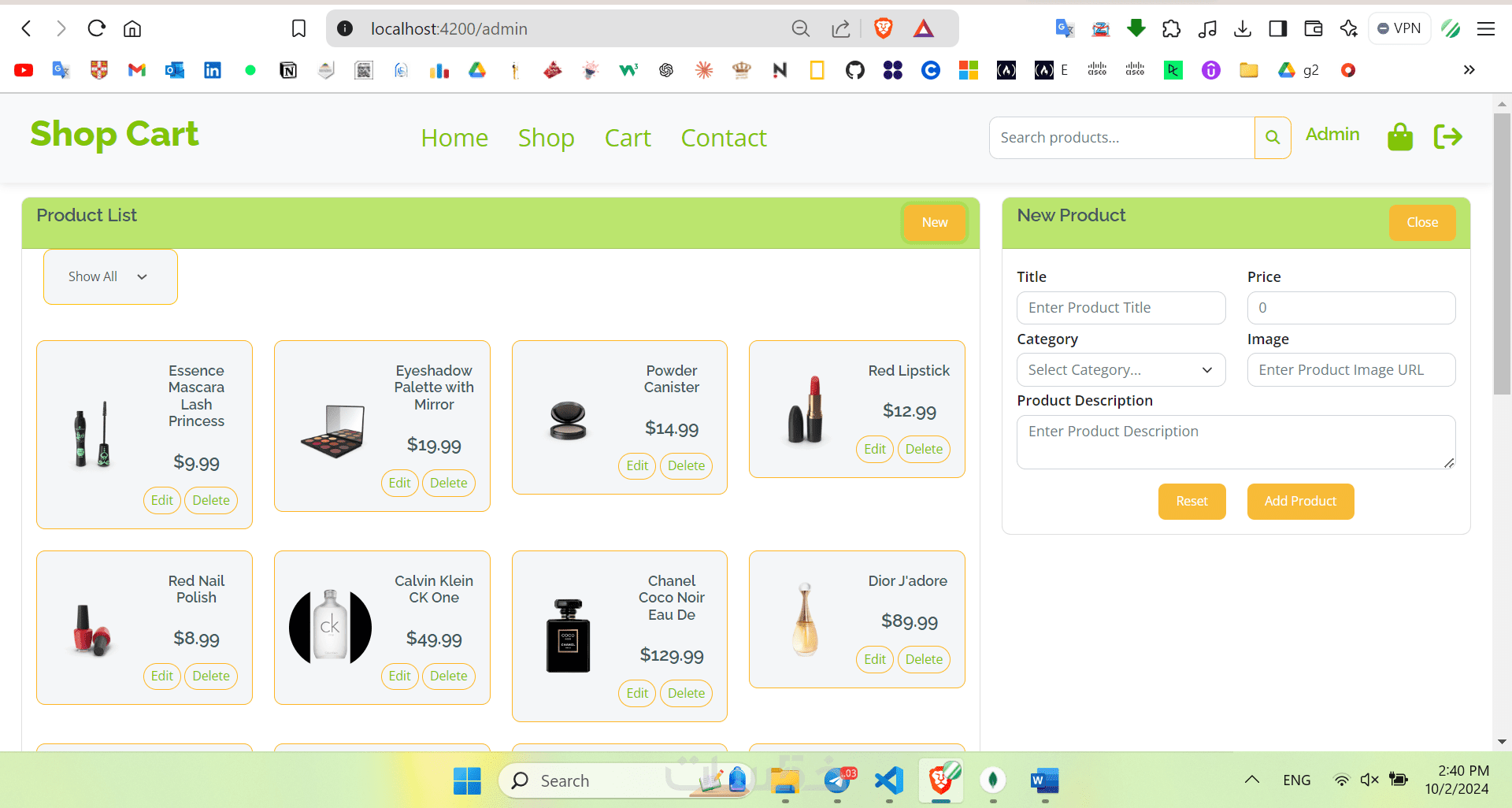Go to the Contact nav item
1512x808 pixels.
[x=724, y=138]
